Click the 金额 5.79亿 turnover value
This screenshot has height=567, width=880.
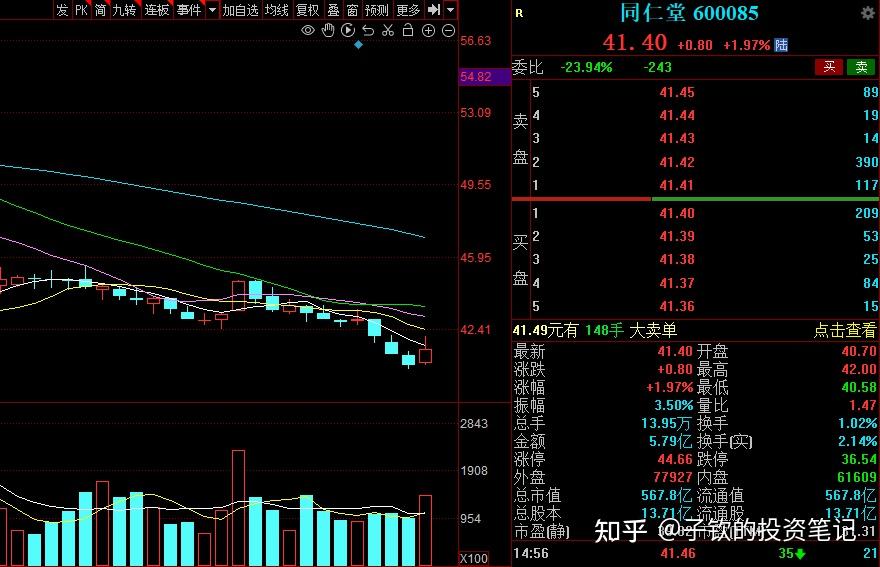671,441
